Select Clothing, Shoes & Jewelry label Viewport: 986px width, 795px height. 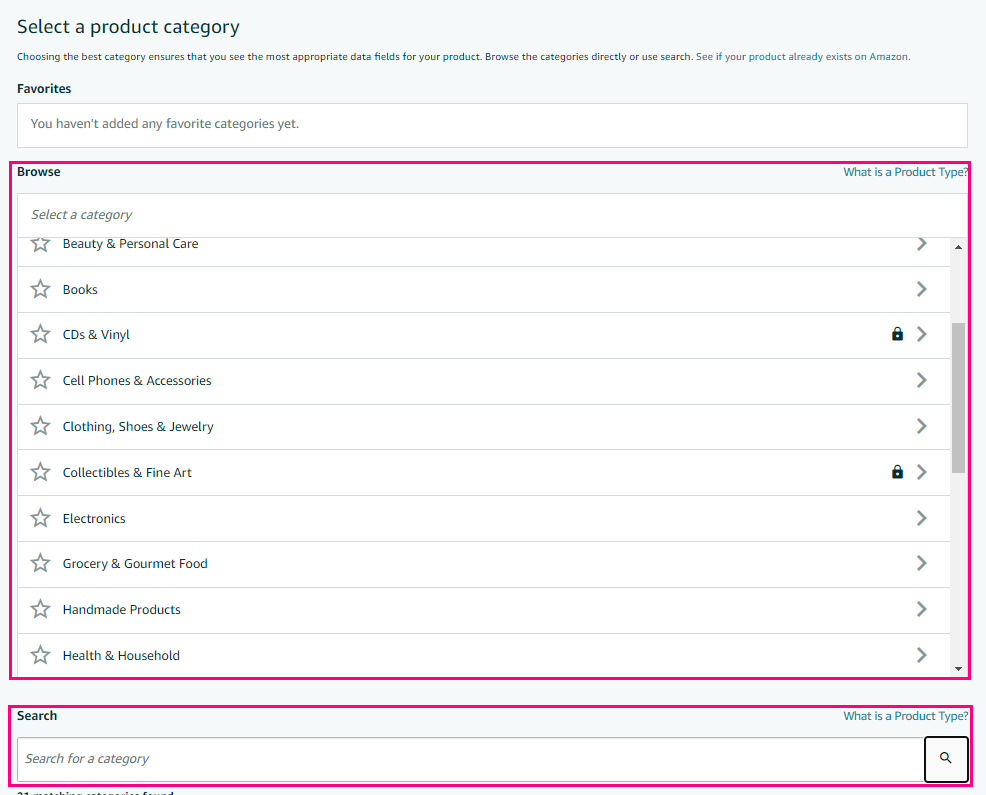(x=138, y=426)
